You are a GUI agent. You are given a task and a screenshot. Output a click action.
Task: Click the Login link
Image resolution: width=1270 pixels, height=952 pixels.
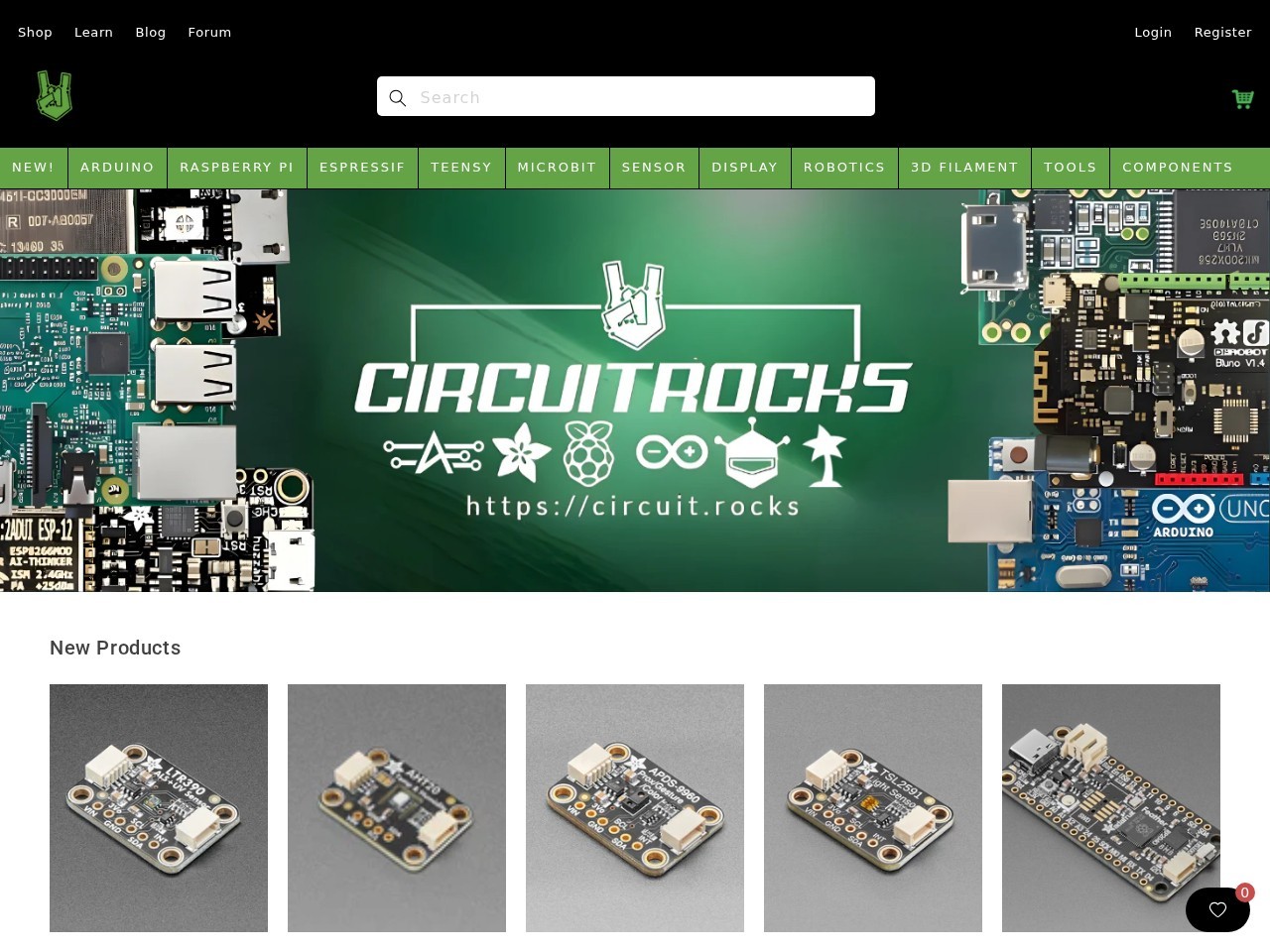[1153, 32]
